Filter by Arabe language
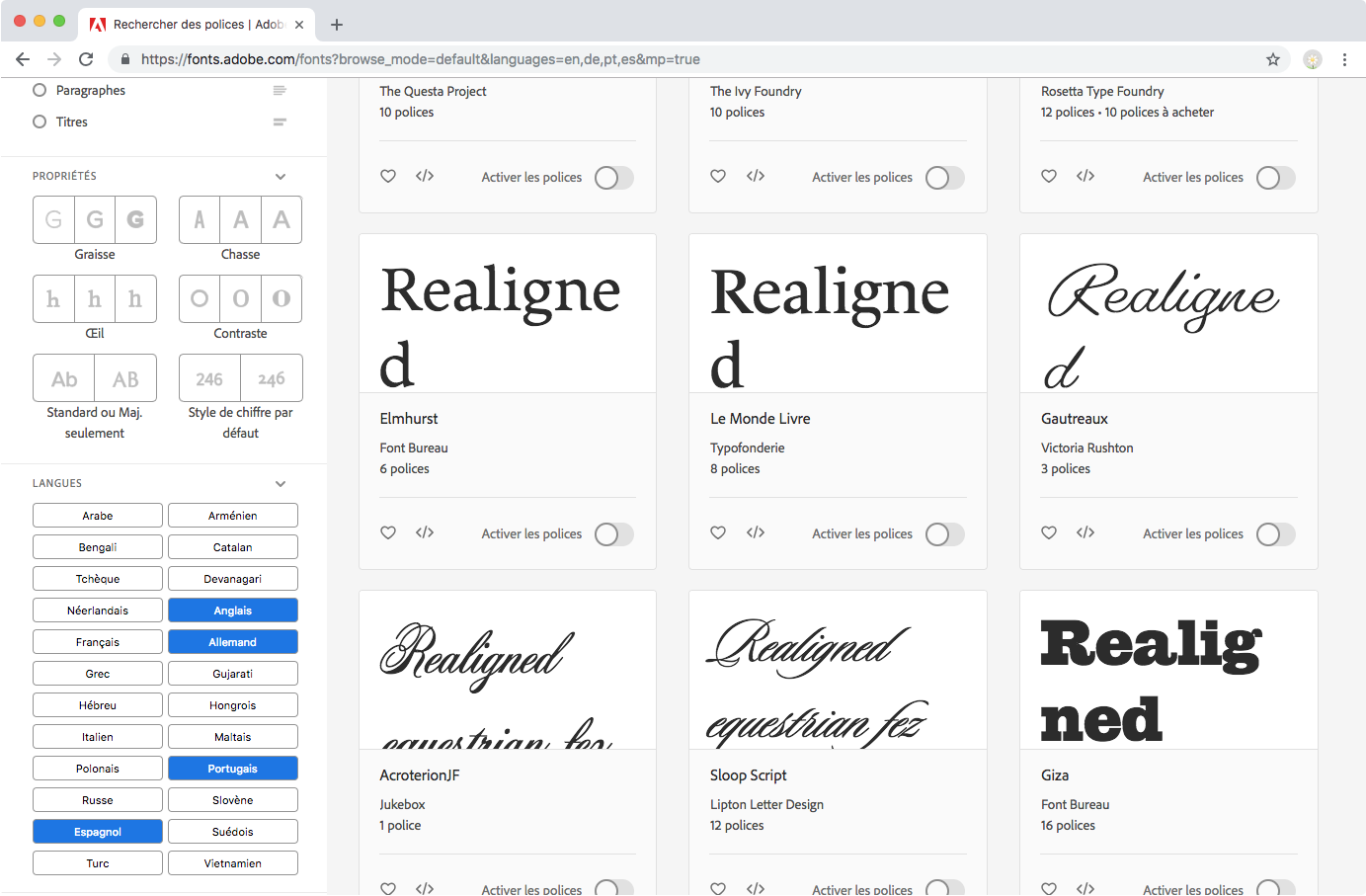 pyautogui.click(x=98, y=516)
